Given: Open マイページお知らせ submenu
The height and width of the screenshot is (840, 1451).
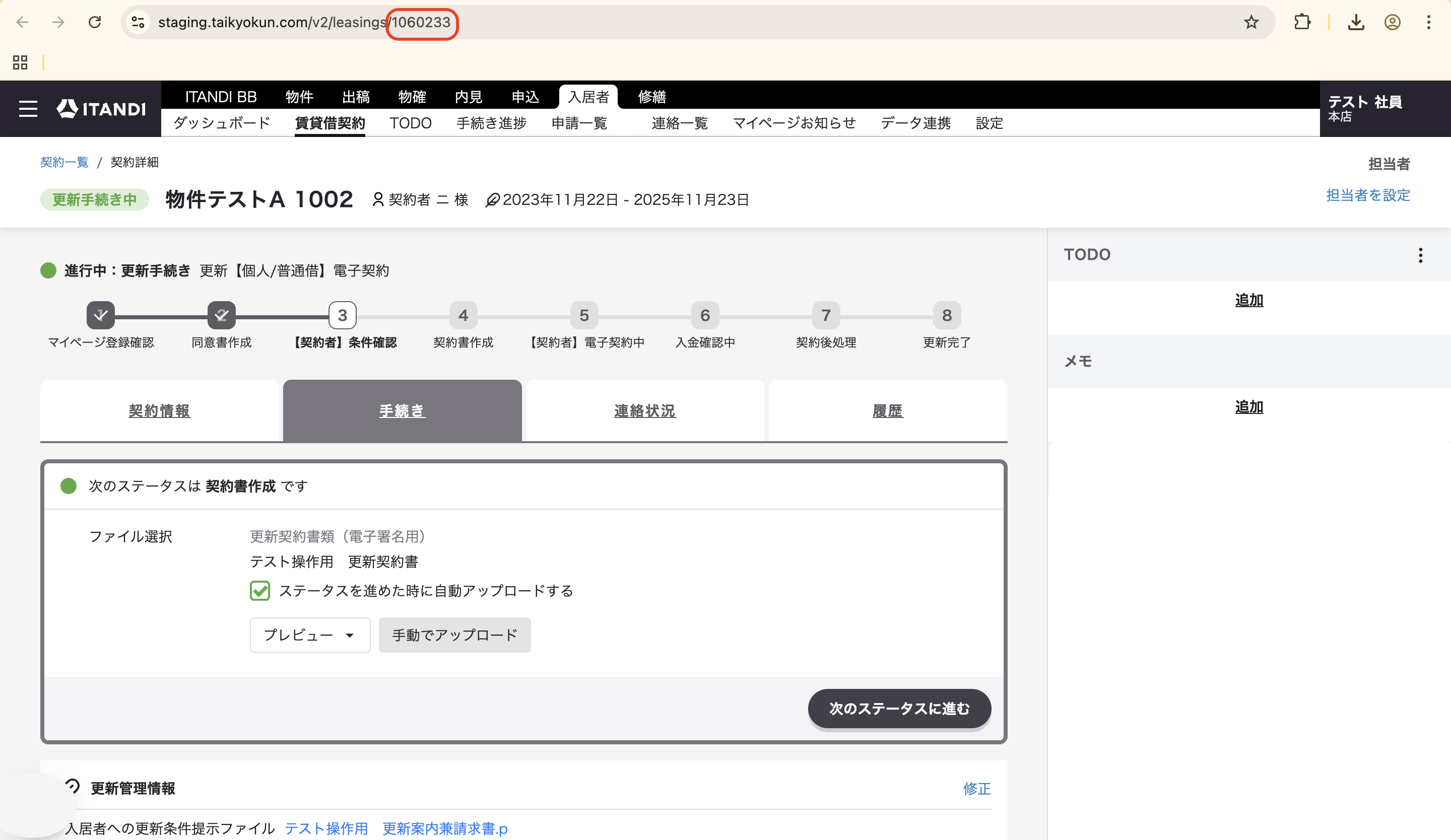Looking at the screenshot, I should pos(795,123).
